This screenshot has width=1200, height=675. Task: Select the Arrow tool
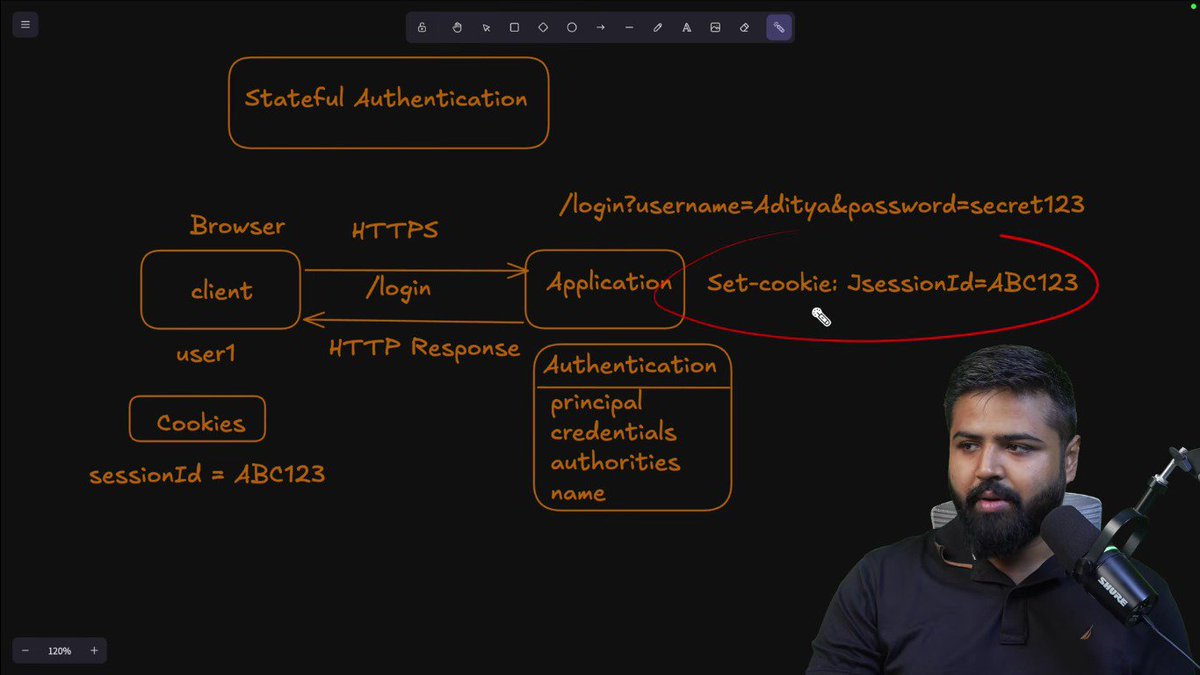point(600,27)
